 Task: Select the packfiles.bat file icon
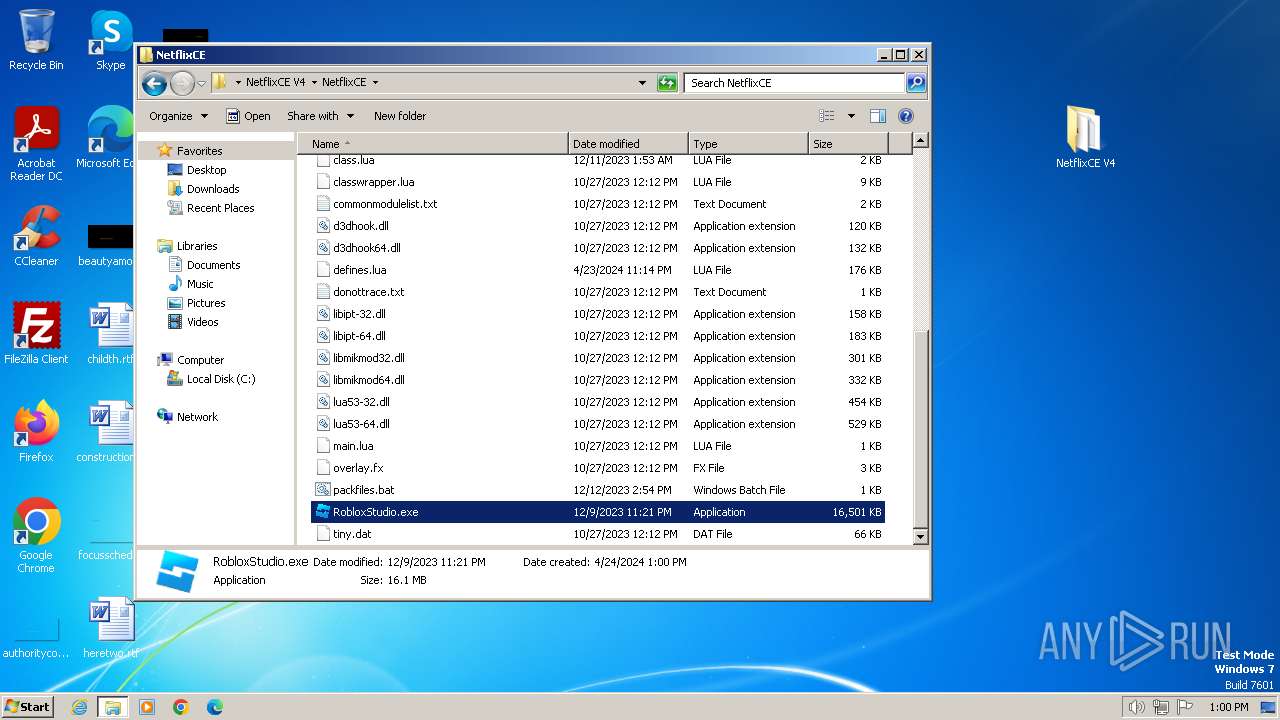pyautogui.click(x=323, y=490)
